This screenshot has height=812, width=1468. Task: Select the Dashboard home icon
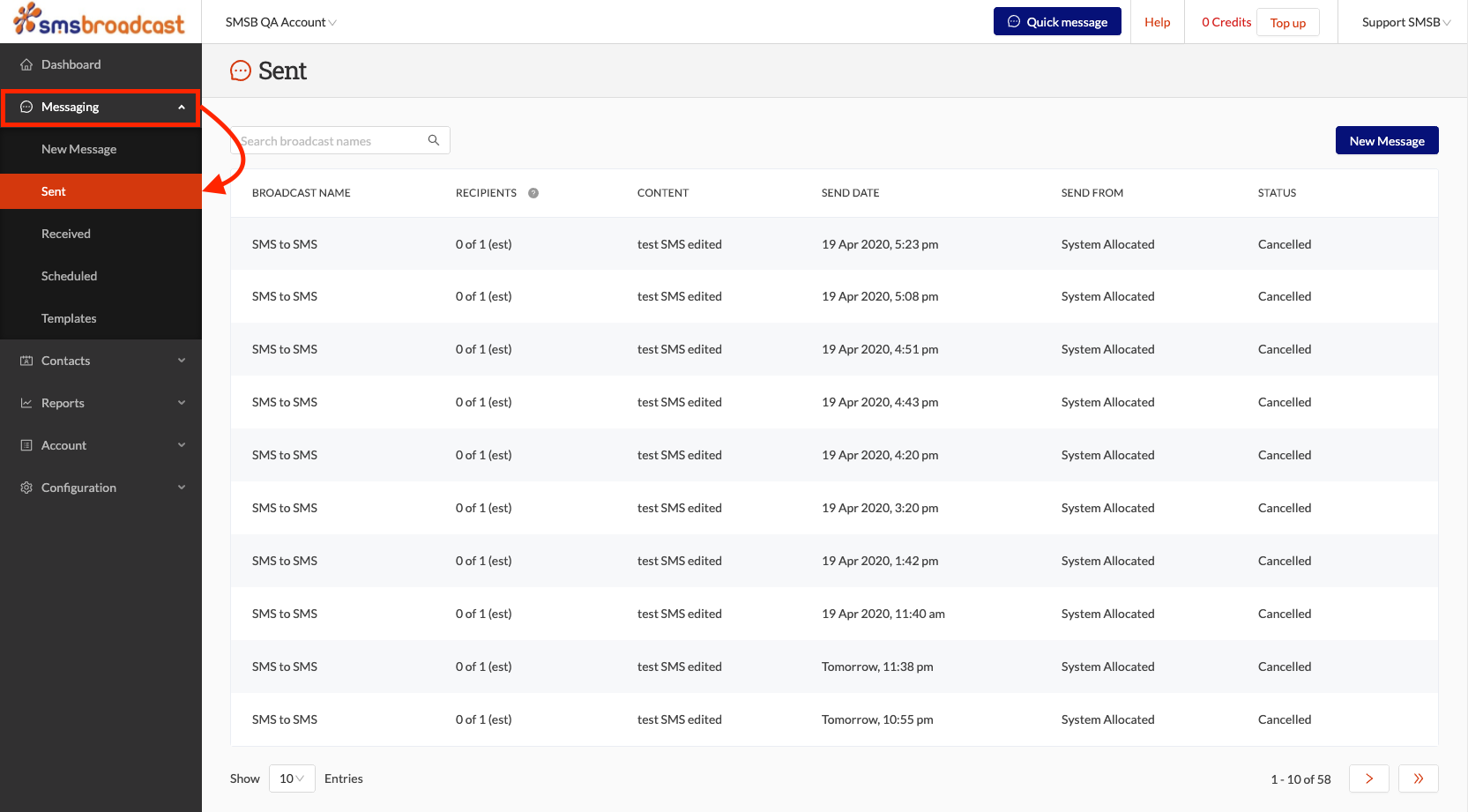point(26,63)
